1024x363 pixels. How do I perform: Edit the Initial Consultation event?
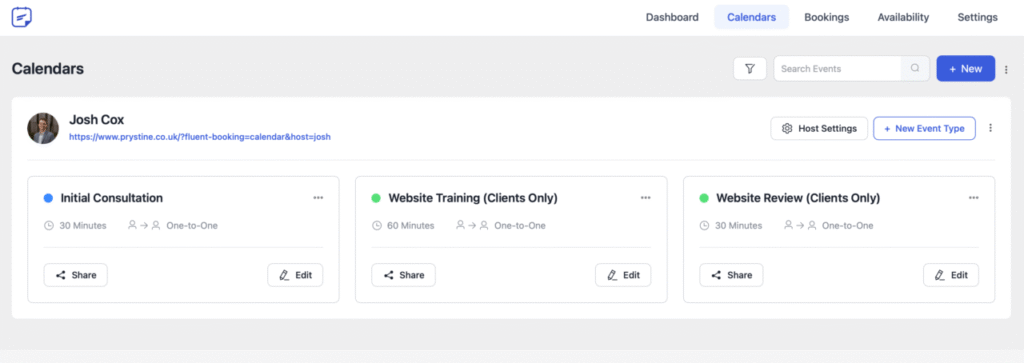click(295, 275)
